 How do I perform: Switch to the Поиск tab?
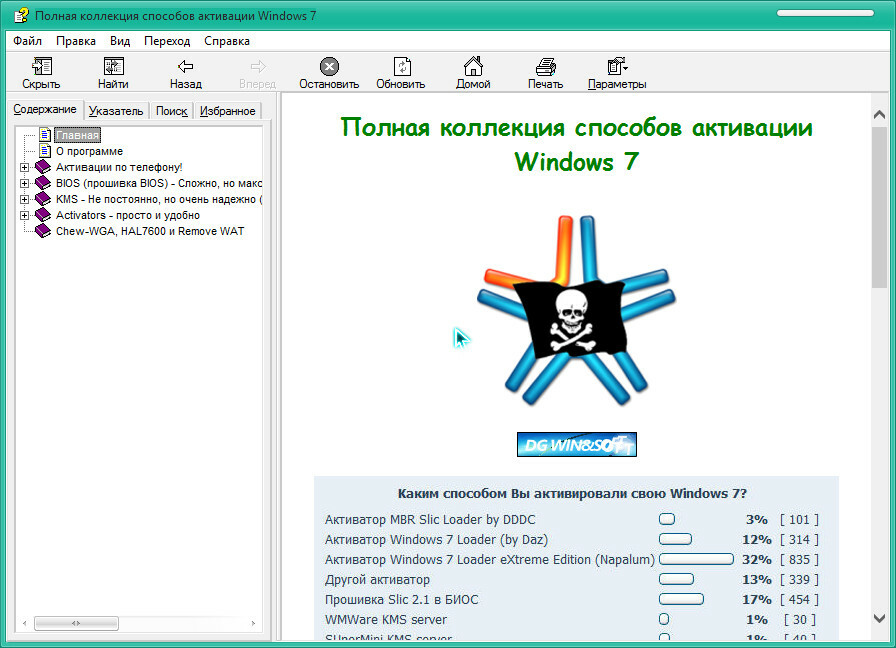171,111
